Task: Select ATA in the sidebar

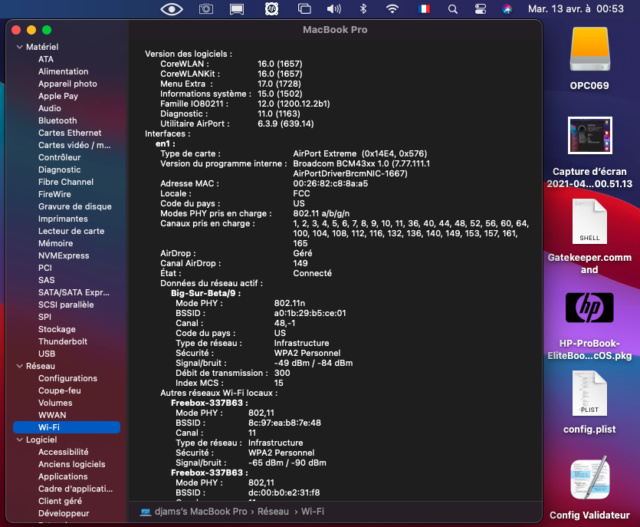Action: [46, 59]
